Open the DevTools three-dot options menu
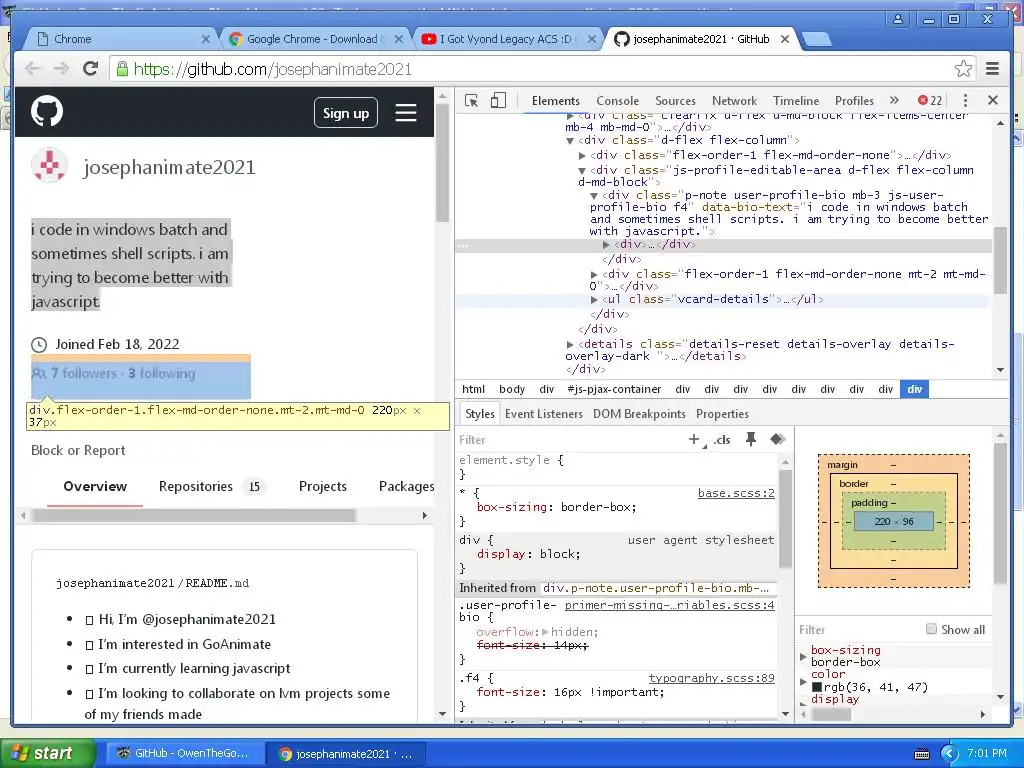 [965, 101]
